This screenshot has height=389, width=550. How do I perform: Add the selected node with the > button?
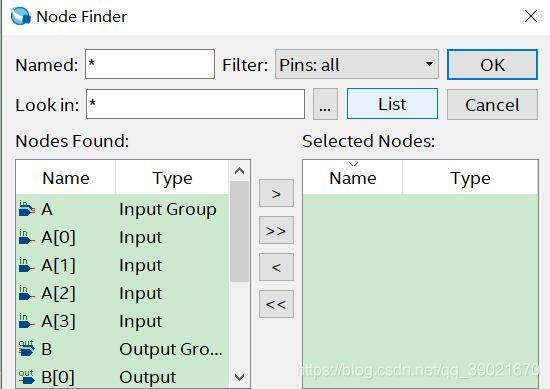(276, 193)
